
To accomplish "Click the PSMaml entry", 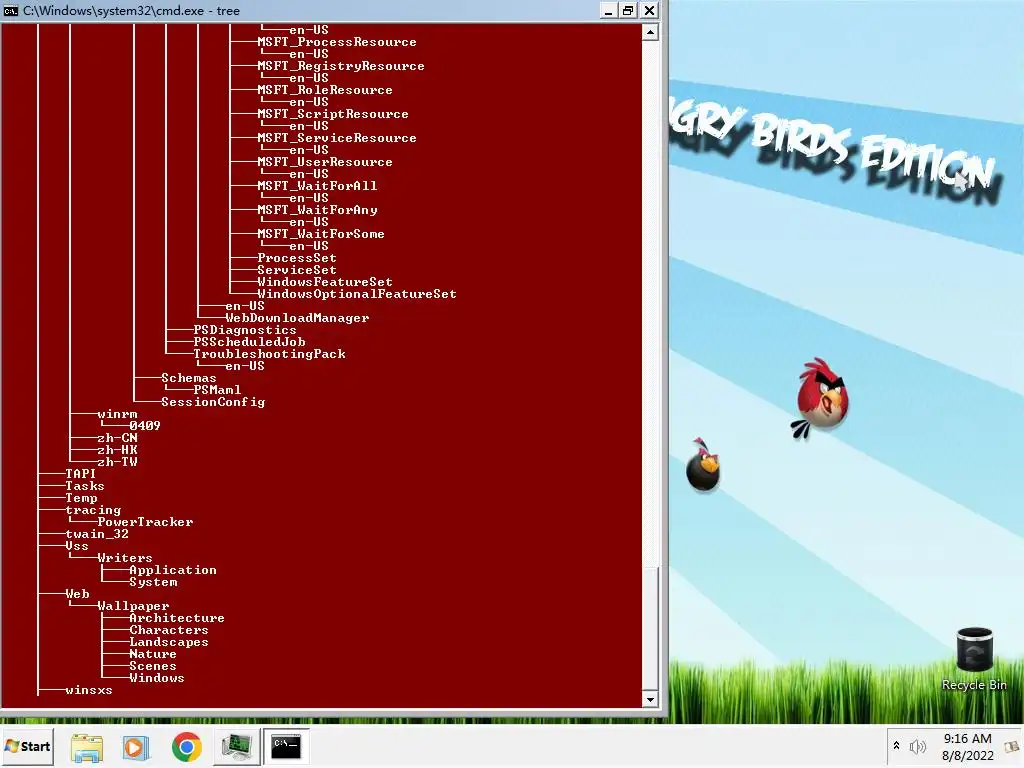I will 217,390.
